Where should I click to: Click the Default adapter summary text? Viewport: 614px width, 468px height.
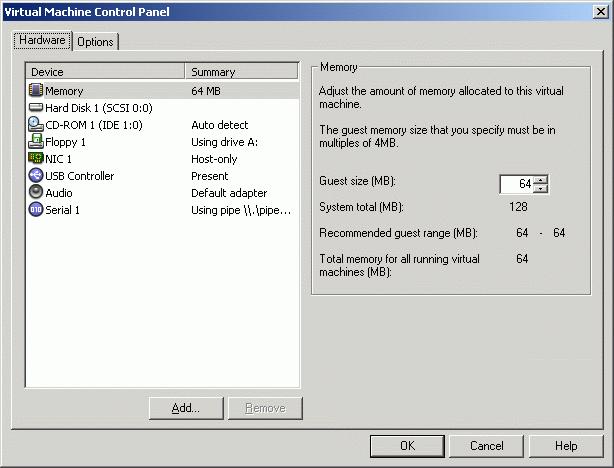[229, 193]
